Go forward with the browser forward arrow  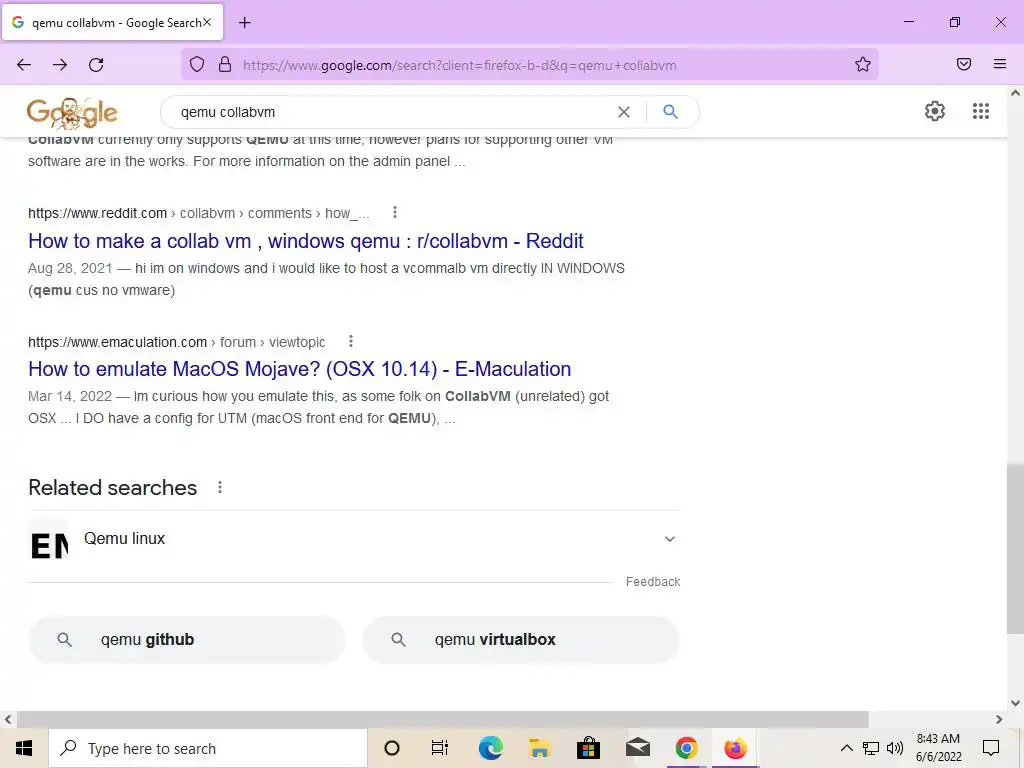click(x=60, y=65)
